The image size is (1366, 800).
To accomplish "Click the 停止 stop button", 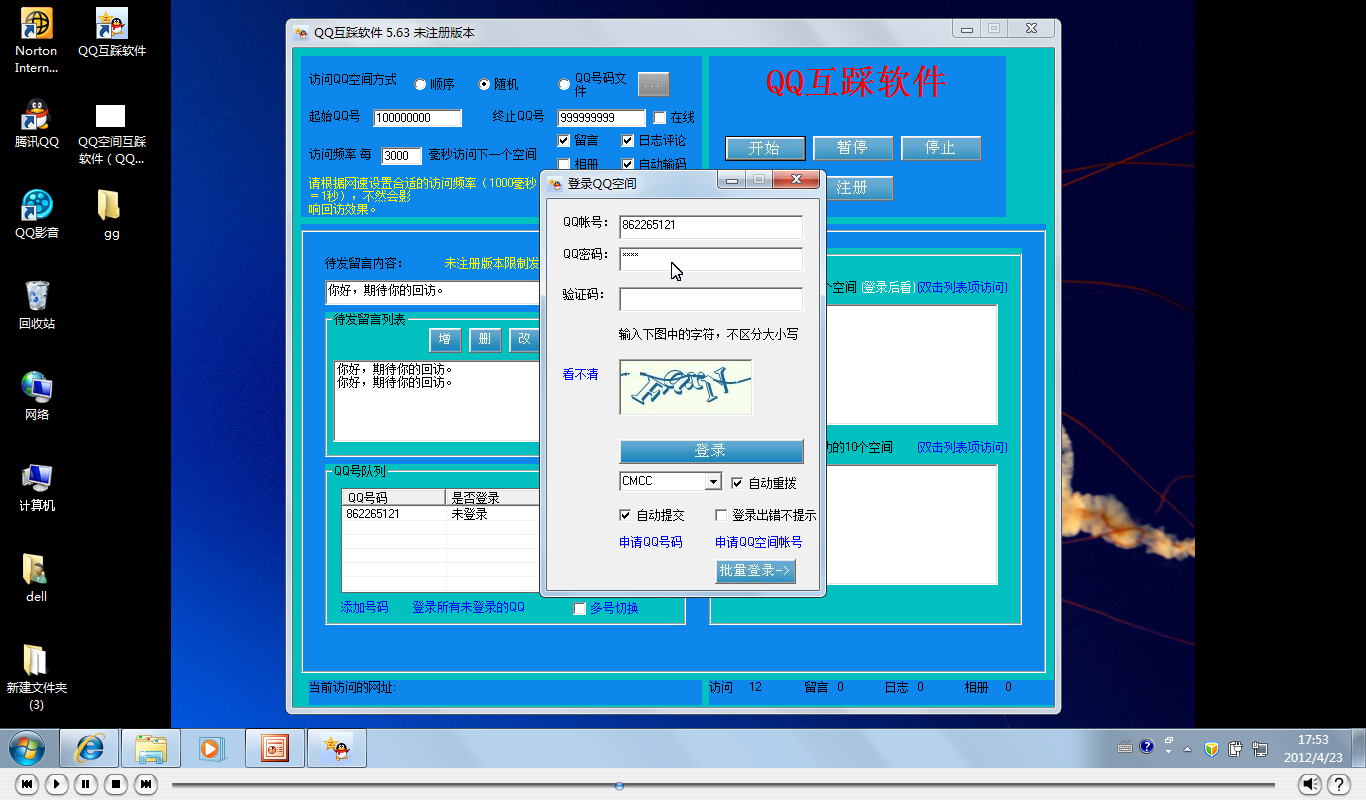I will click(940, 148).
